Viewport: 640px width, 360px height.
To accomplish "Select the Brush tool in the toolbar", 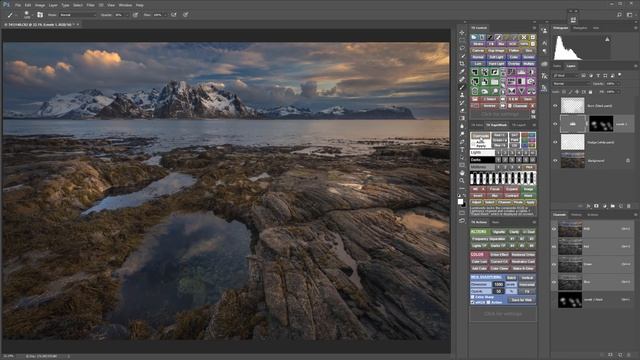I will [462, 87].
